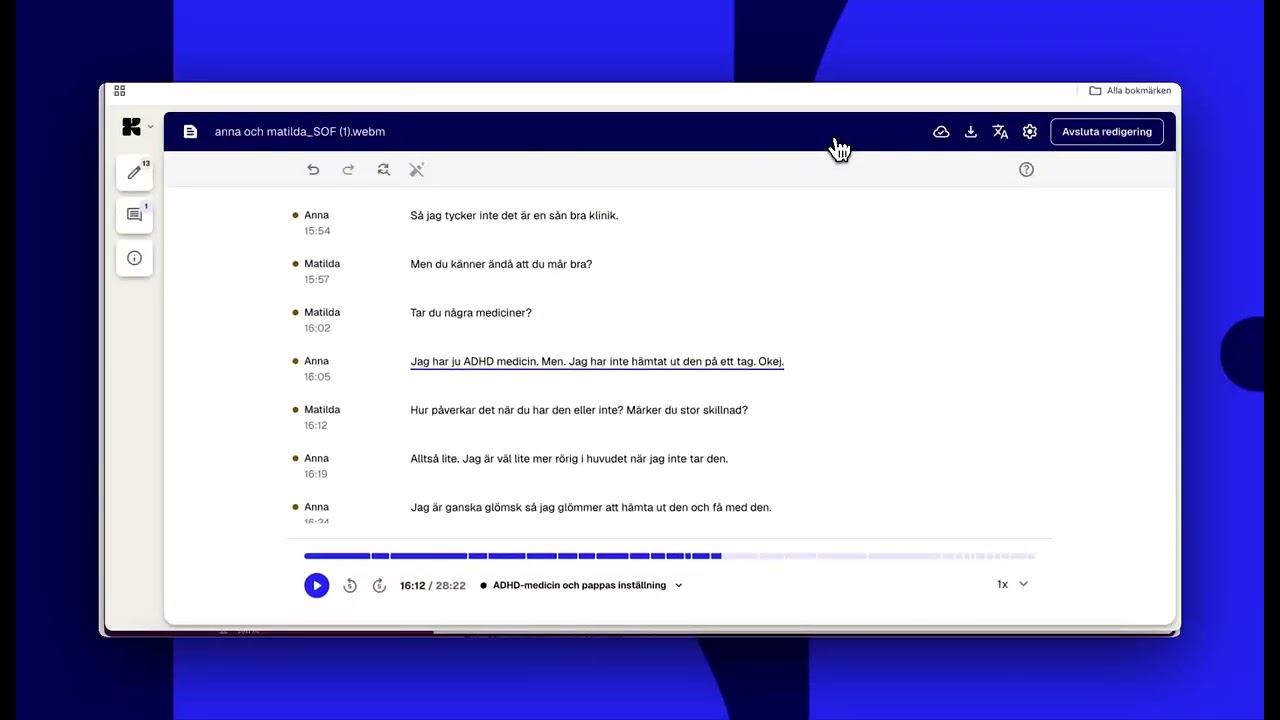Click the magic wand toolbar icon
This screenshot has width=1280, height=720.
[417, 170]
